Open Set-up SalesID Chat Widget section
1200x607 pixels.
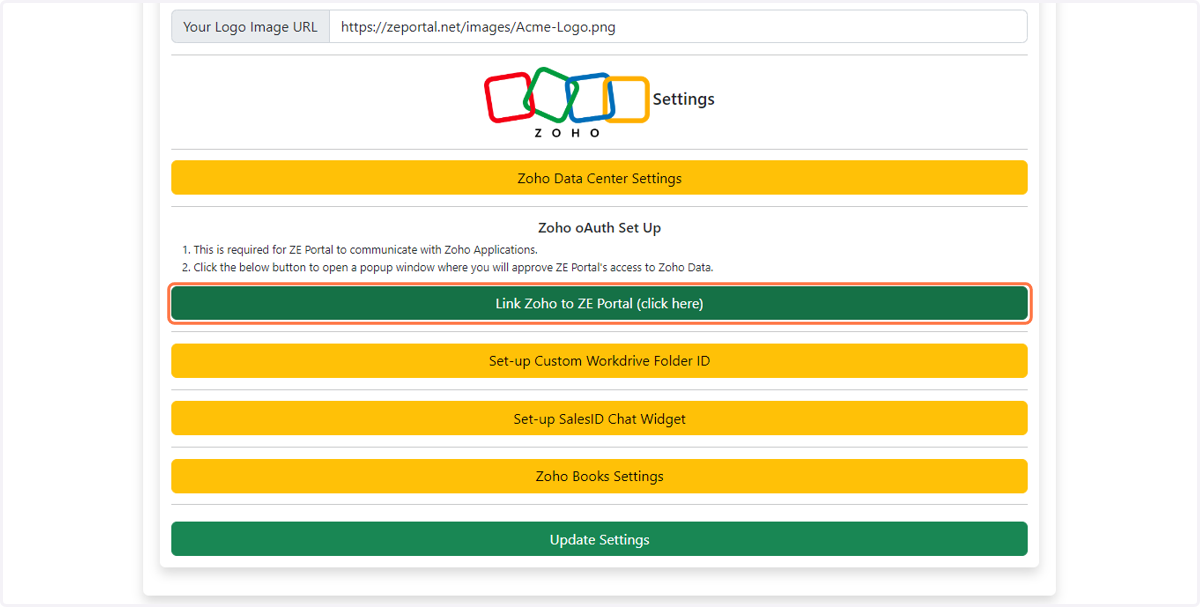tap(599, 419)
